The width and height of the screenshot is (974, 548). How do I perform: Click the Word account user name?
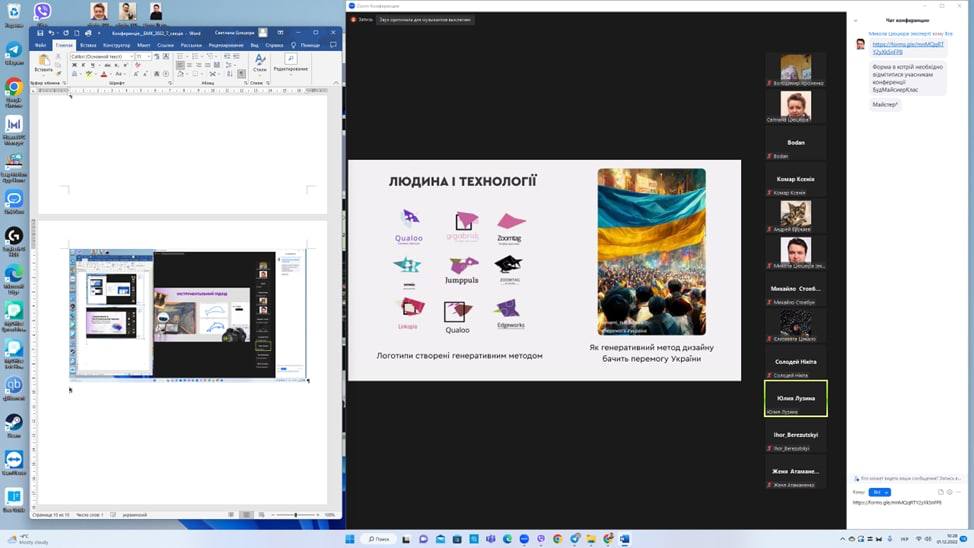pyautogui.click(x=234, y=33)
